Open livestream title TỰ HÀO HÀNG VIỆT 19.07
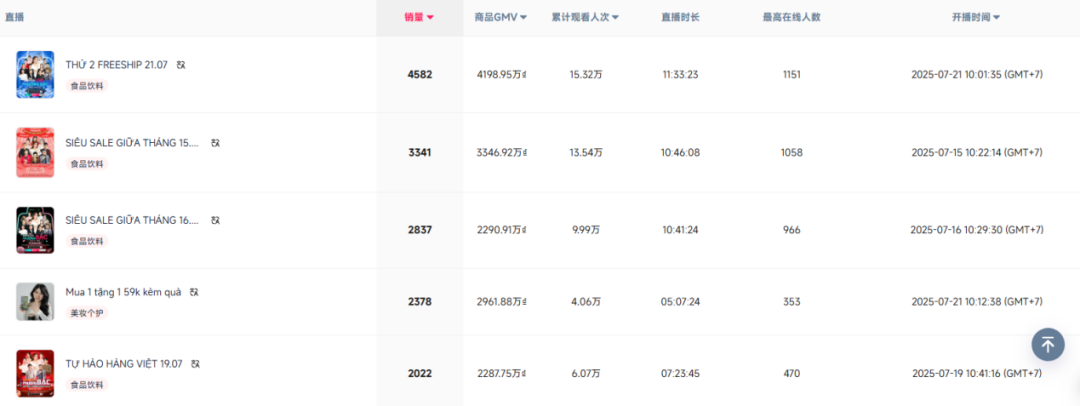The image size is (1080, 406). click(x=124, y=363)
